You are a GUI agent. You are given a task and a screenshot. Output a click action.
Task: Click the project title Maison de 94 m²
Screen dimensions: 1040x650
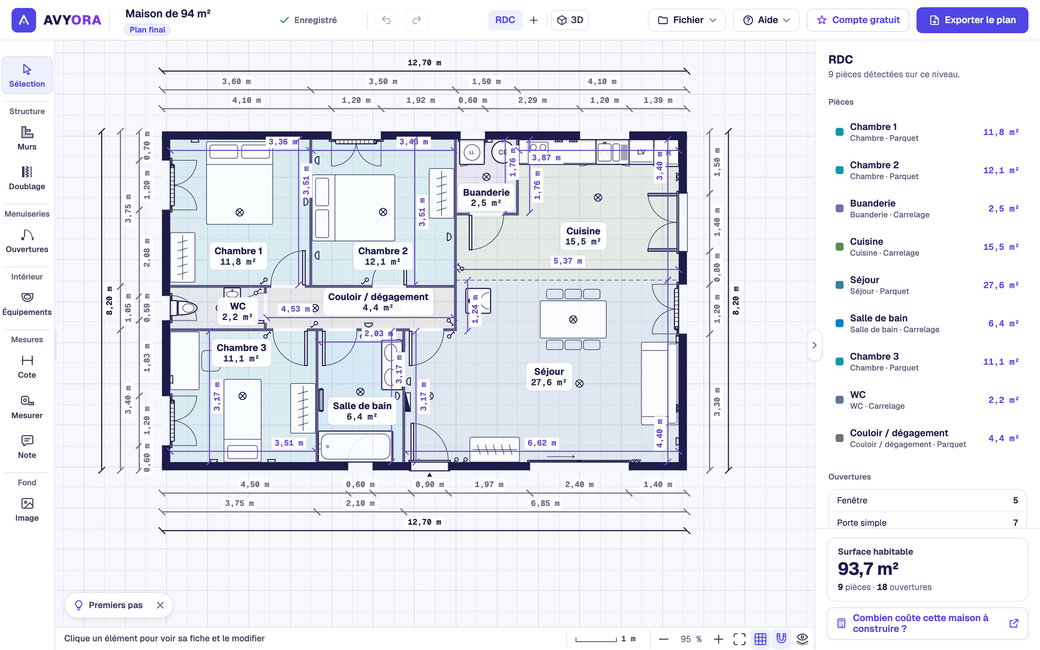(168, 13)
